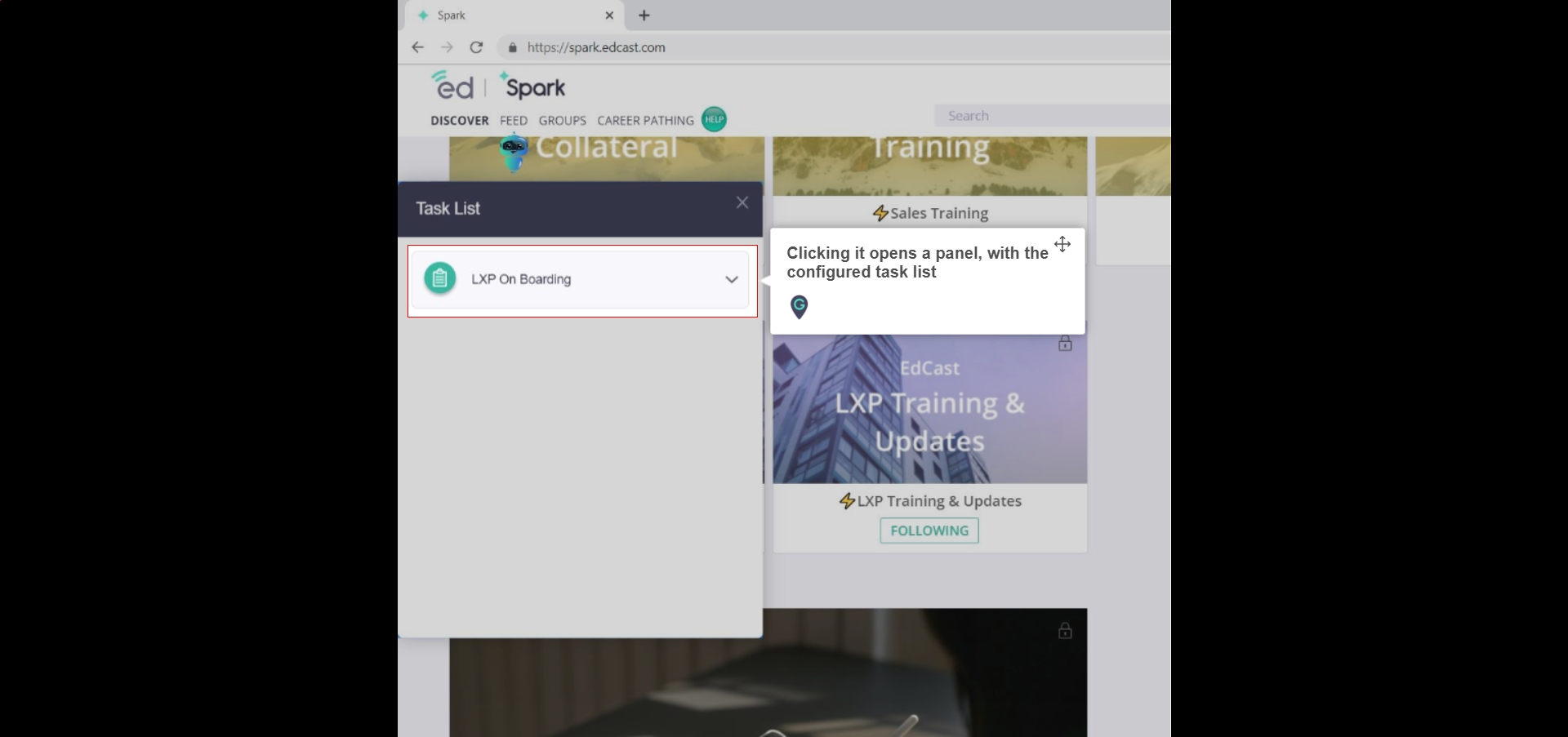The image size is (1568, 737).
Task: Click the LXP On Boarding clipboard icon
Action: tap(439, 278)
